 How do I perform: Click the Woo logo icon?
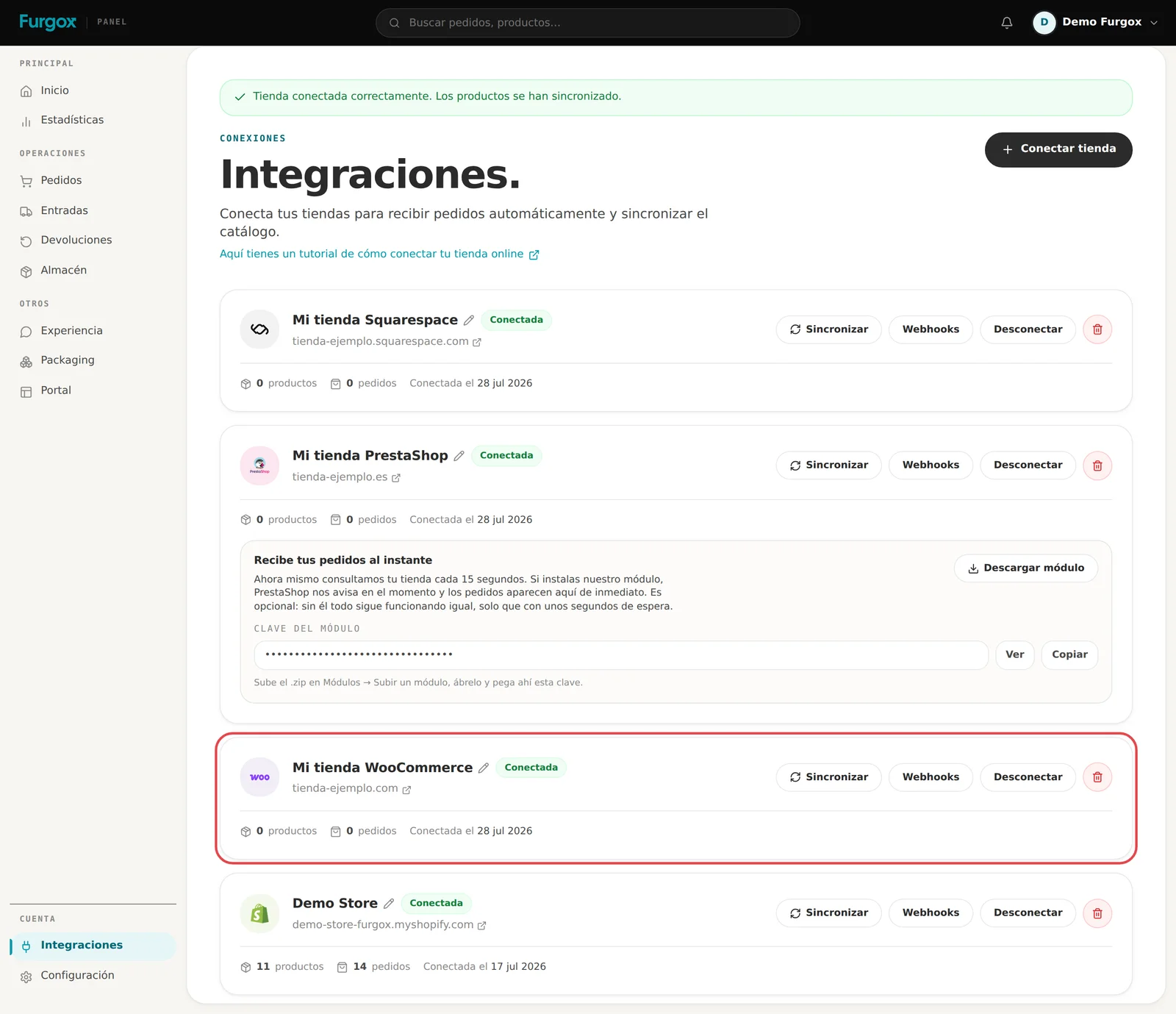(x=259, y=777)
